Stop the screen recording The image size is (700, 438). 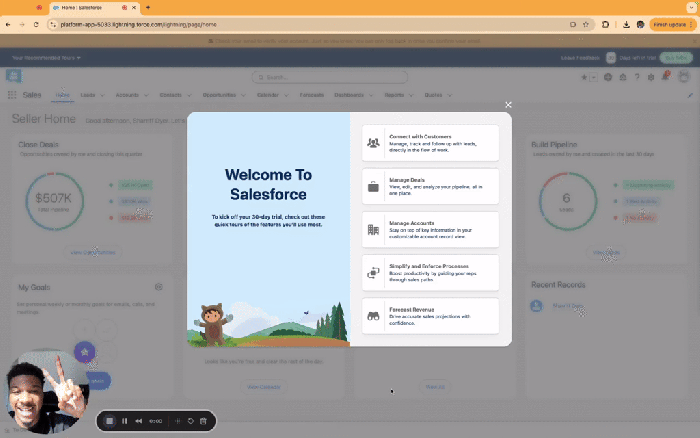coord(110,421)
